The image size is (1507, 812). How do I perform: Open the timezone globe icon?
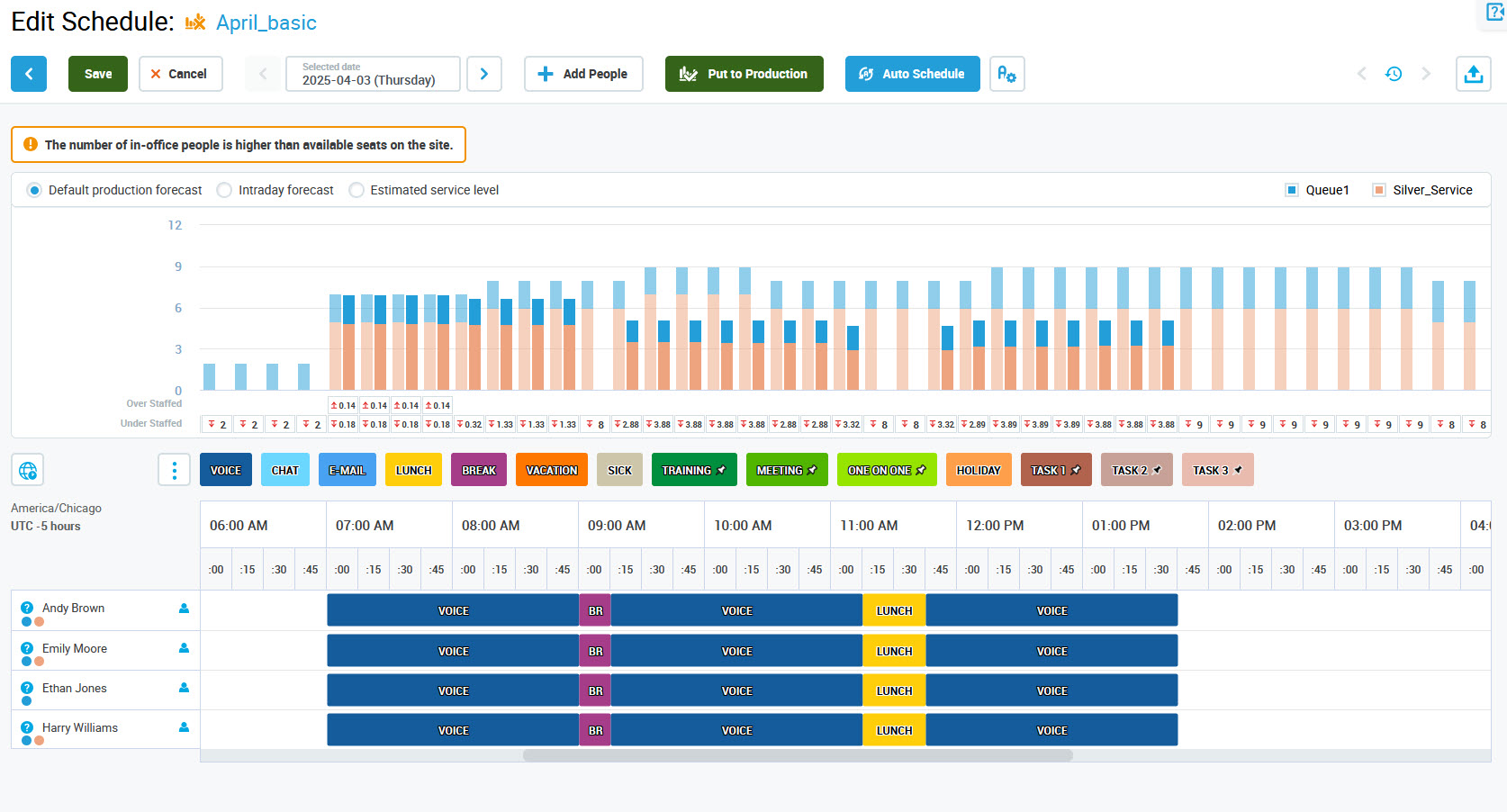tap(28, 470)
